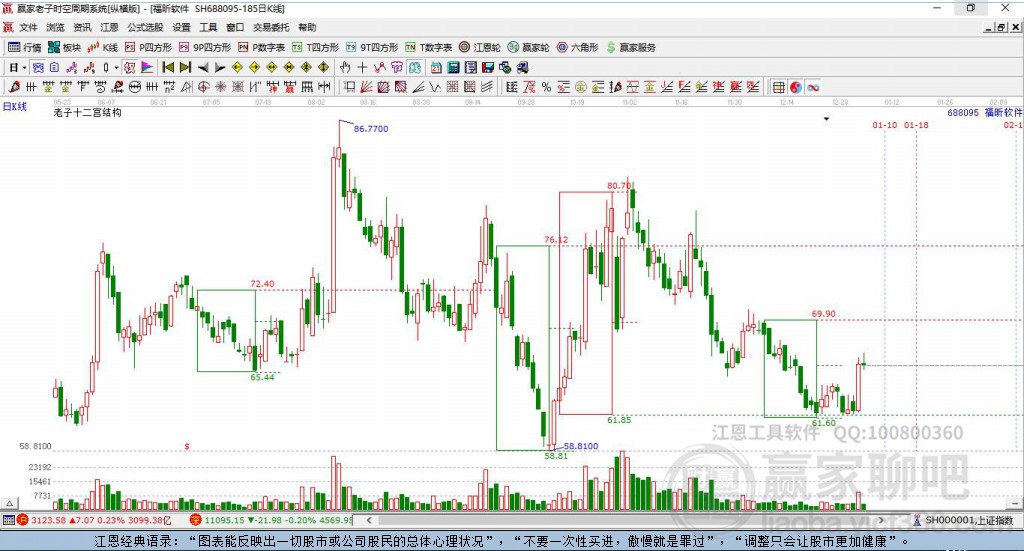
Task: Open the 江恩轮 Gann wheel
Action: coord(479,47)
